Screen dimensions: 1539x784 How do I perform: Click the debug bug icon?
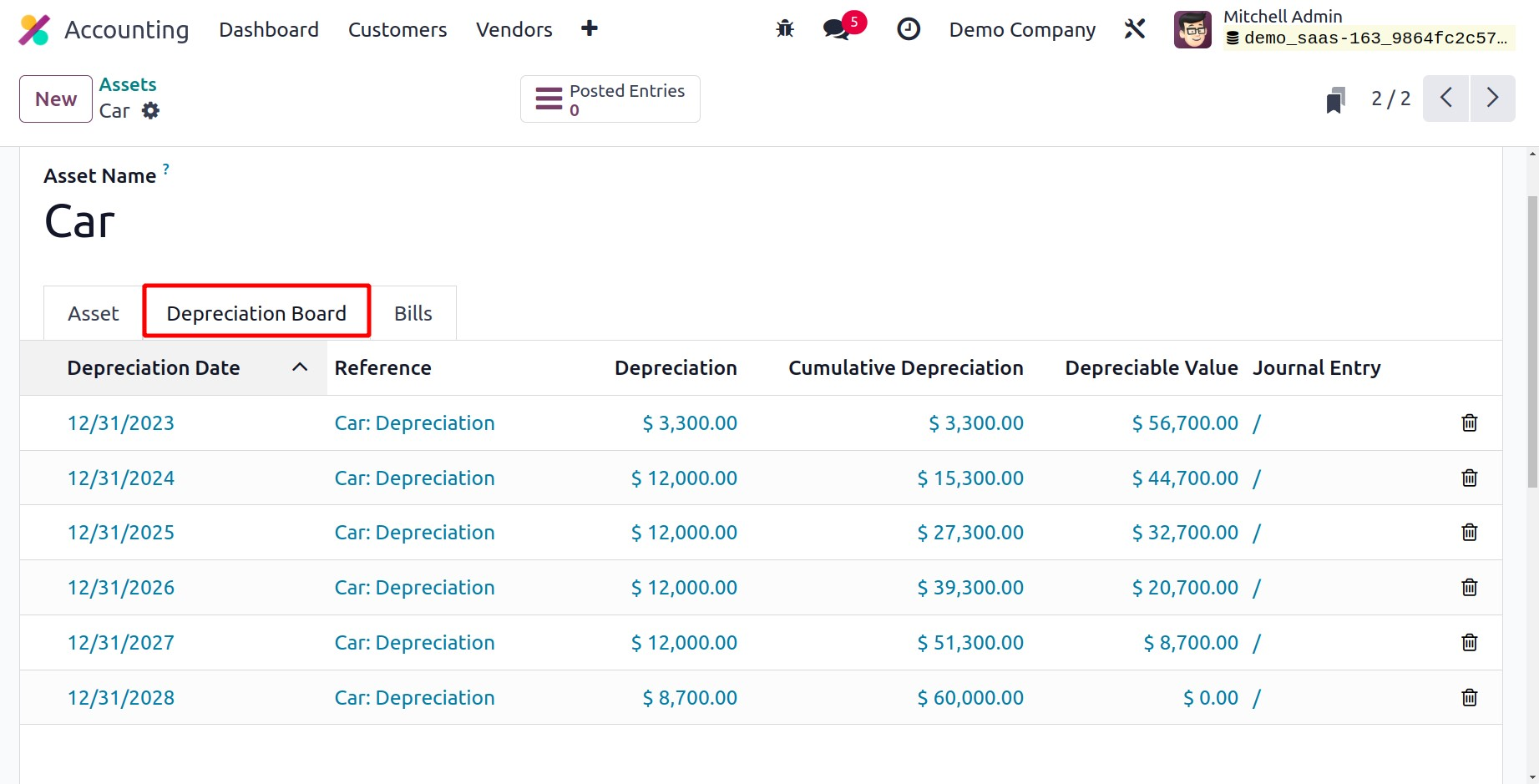[784, 29]
